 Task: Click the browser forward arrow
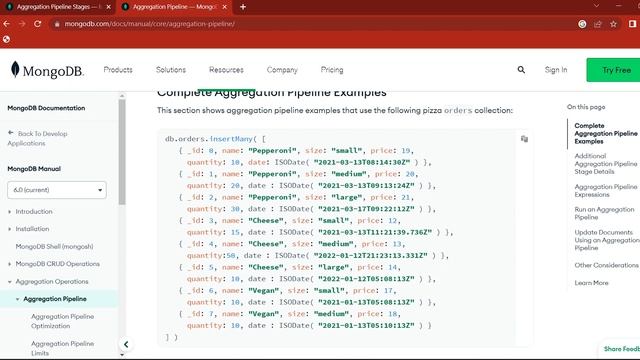pyautogui.click(x=22, y=24)
